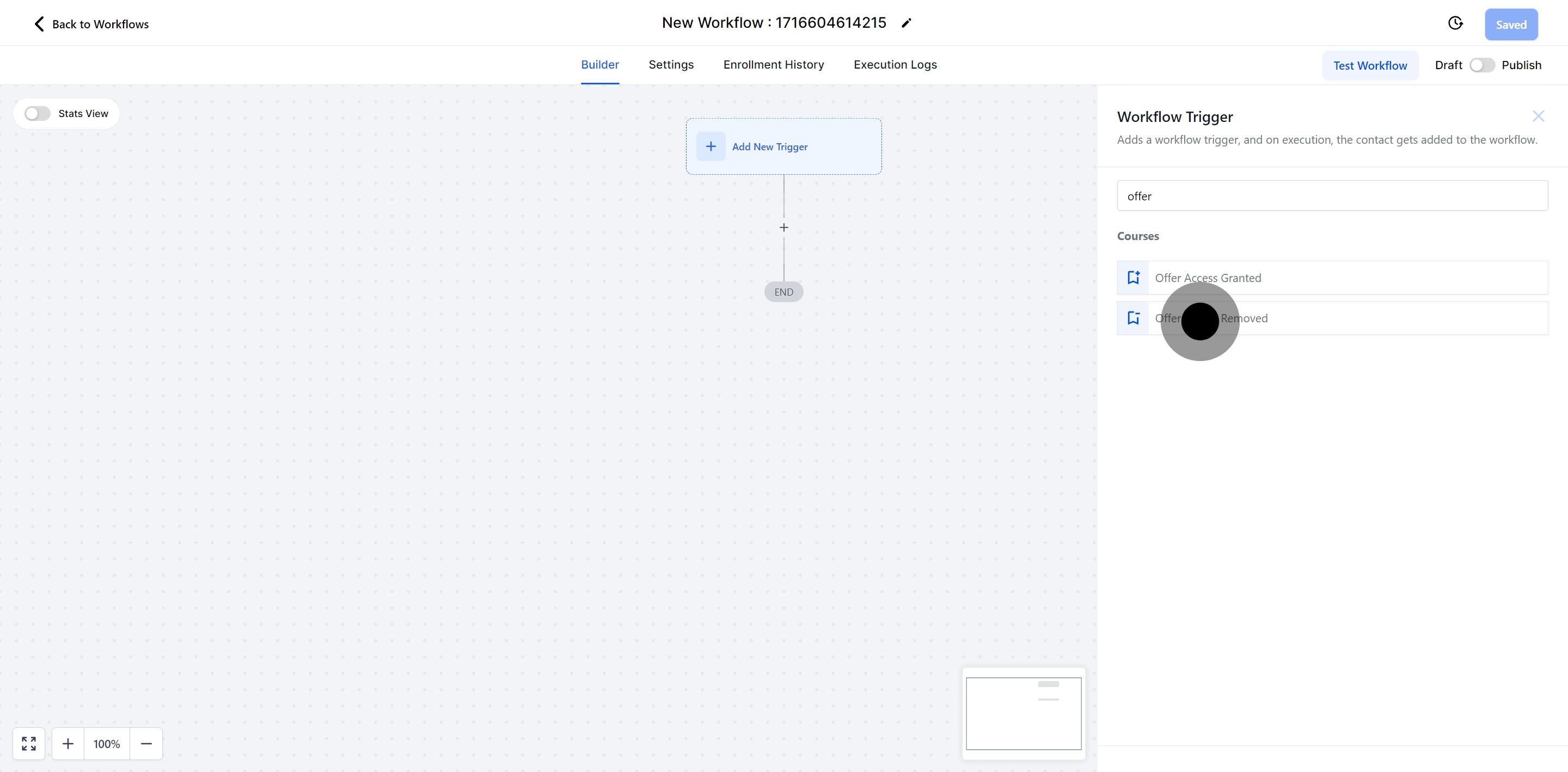This screenshot has width=1568, height=772.
Task: Open the Enrollment History tab
Action: pos(773,65)
